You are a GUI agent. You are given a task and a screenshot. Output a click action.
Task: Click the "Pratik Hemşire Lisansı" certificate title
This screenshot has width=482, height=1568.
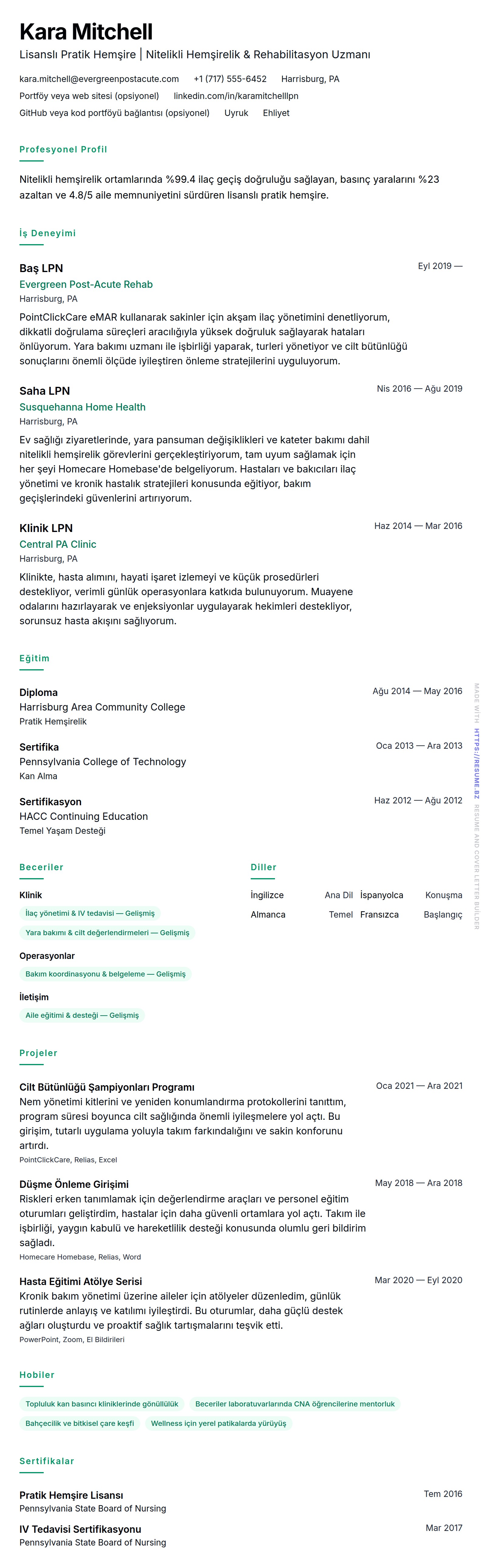pos(71,1495)
